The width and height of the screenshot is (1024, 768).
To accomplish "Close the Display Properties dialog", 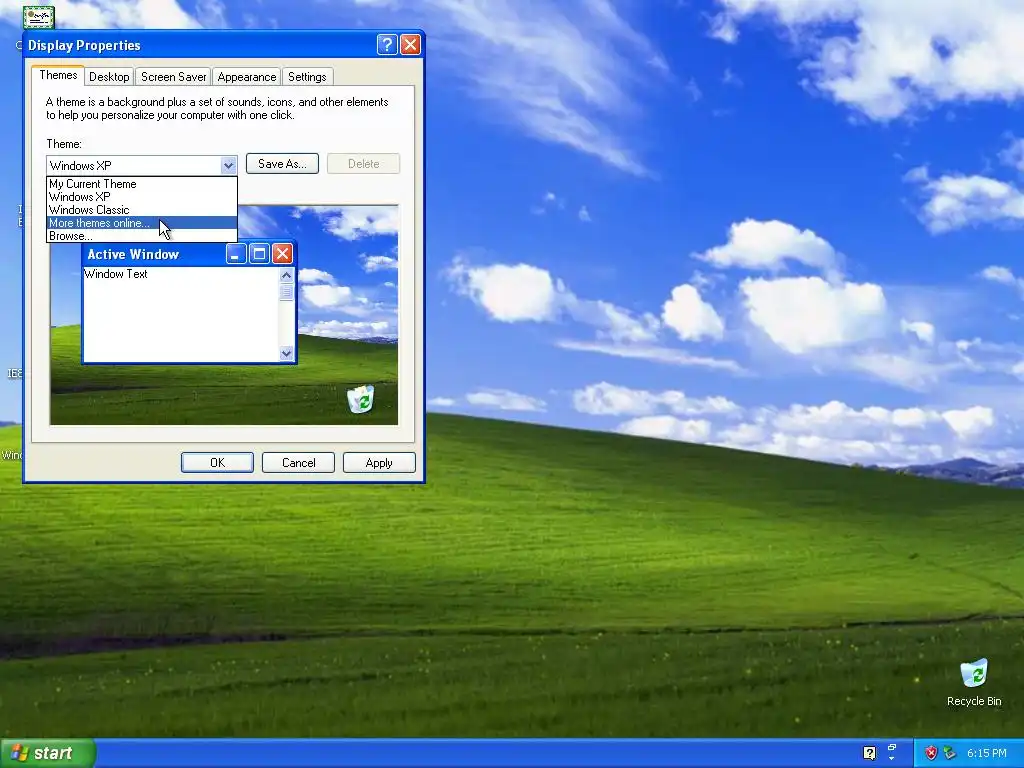I will [x=410, y=44].
